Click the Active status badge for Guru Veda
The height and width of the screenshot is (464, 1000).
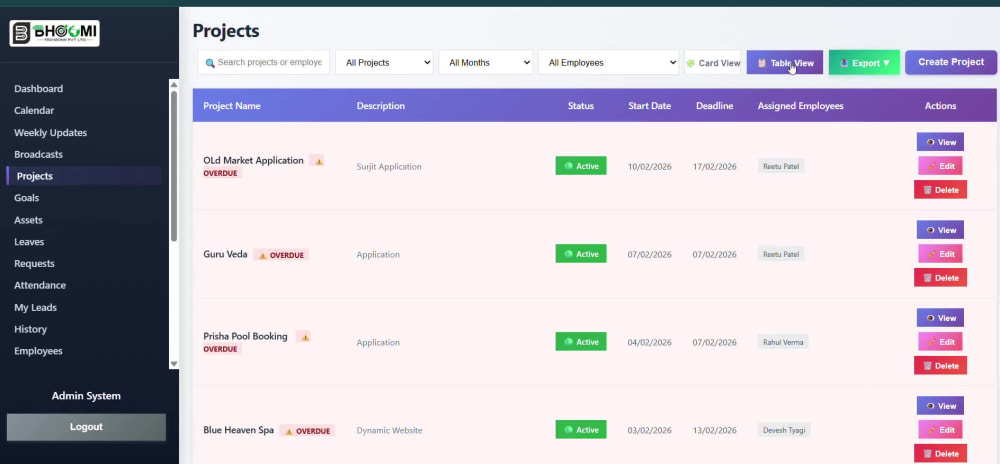pyautogui.click(x=581, y=254)
